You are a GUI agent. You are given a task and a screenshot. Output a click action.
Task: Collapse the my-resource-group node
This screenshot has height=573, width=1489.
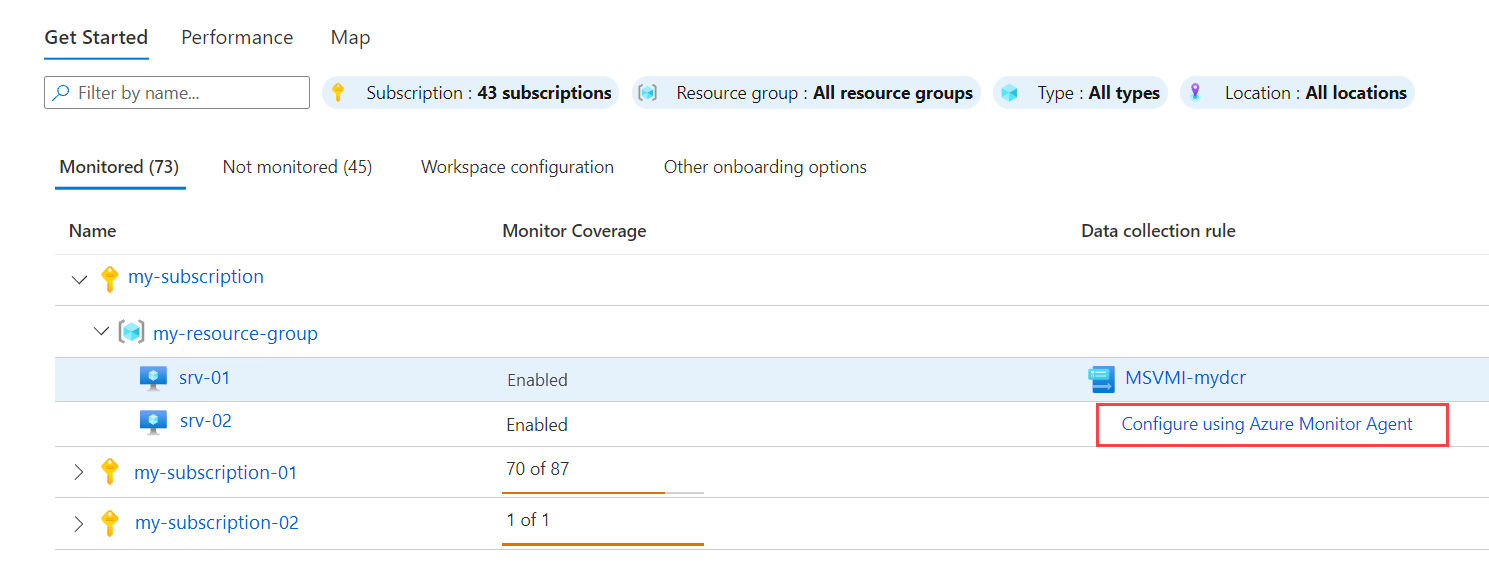tap(101, 331)
